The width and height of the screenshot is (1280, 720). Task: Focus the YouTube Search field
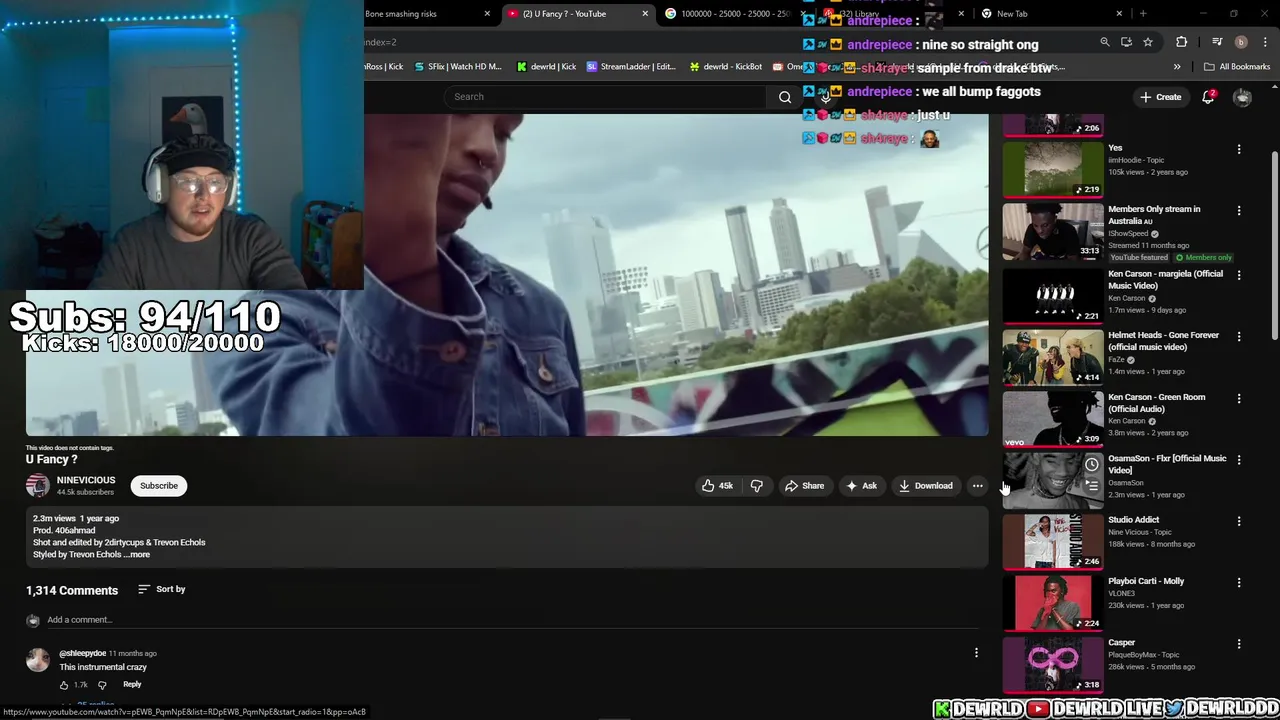pos(605,97)
